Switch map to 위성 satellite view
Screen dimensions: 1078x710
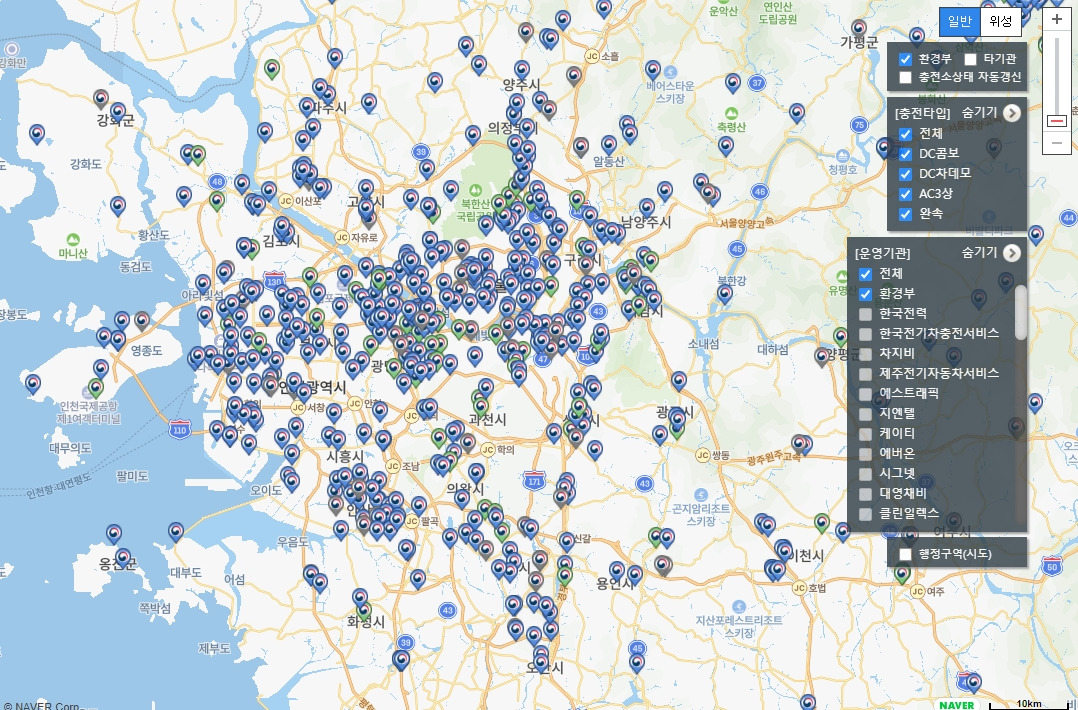(x=1001, y=22)
